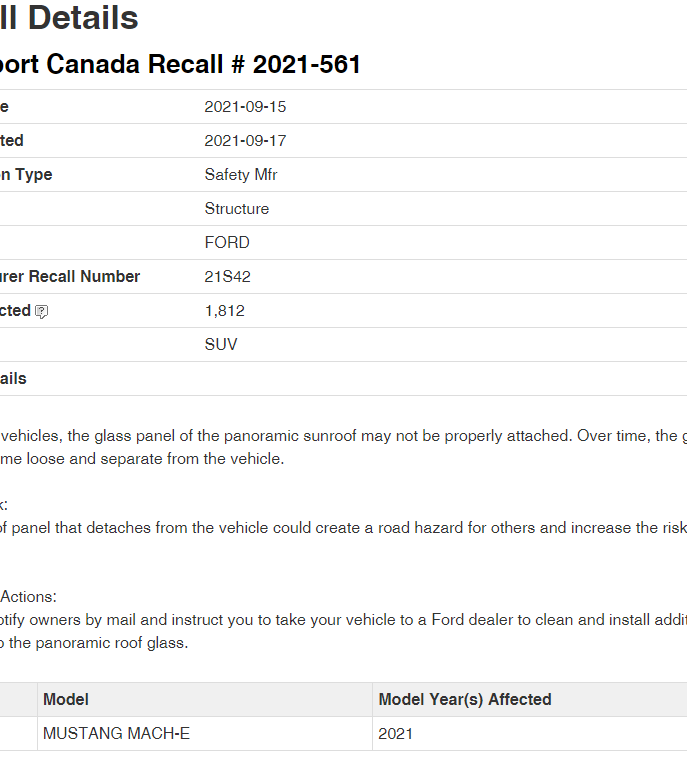Viewport: 687px width, 758px height.
Task: Click the 'FORD' manufacturer value
Action: click(227, 242)
